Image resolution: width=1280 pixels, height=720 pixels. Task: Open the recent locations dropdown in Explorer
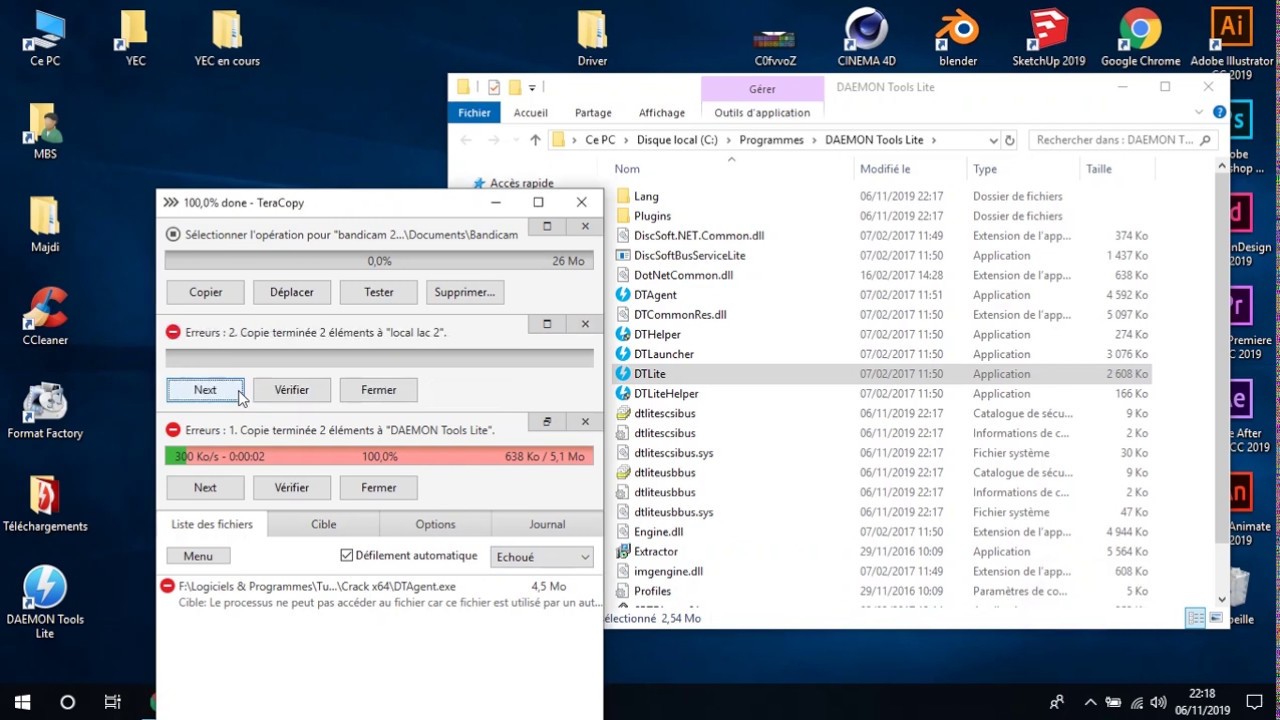click(x=514, y=140)
